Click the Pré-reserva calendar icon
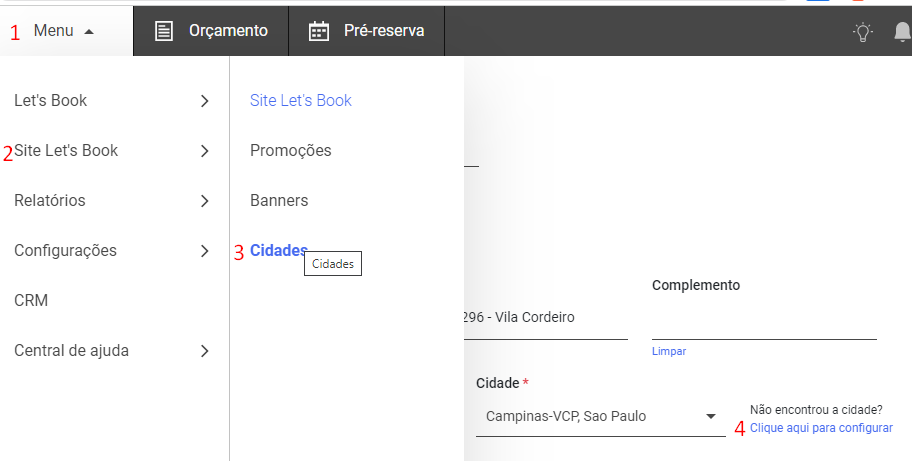The image size is (912, 461). [x=319, y=31]
